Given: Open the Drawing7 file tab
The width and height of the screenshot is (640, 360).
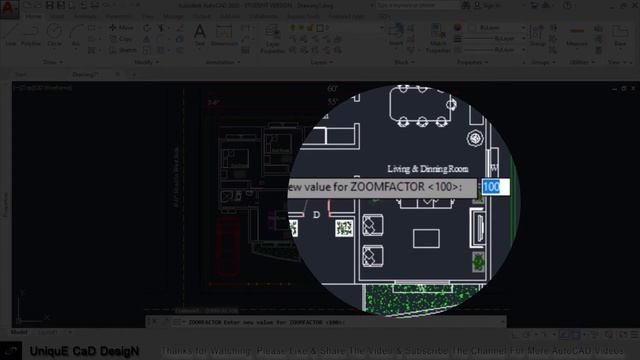Looking at the screenshot, I should (x=85, y=75).
